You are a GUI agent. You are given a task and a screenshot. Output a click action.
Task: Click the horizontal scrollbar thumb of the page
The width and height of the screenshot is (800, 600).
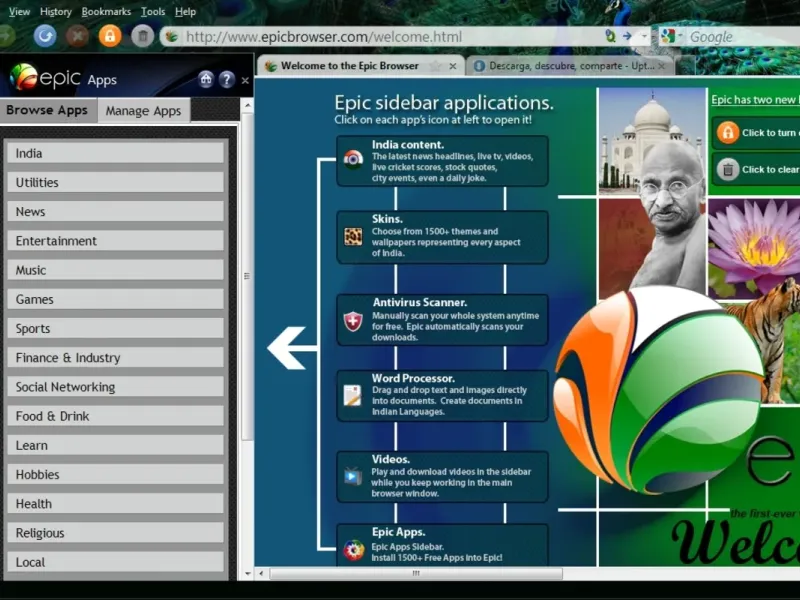(416, 573)
